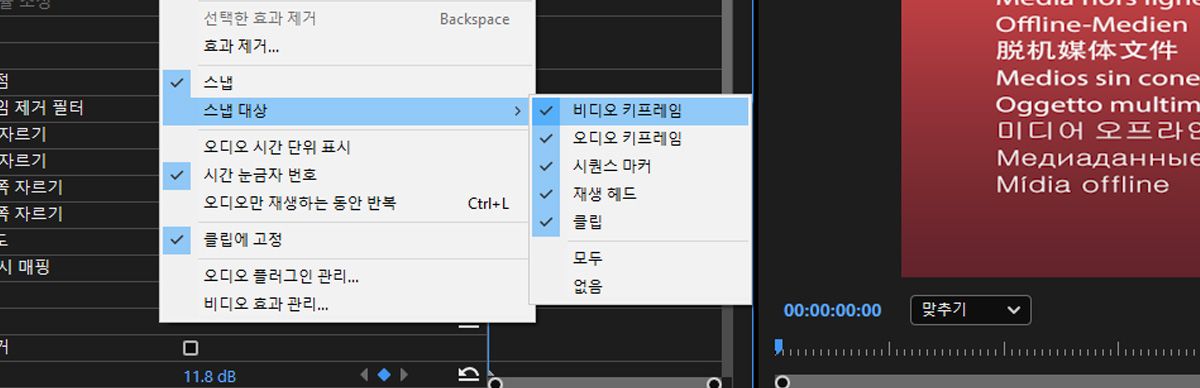This screenshot has width=1200, height=388.
Task: Open 비디오 효과 관리...
Action: click(x=347, y=304)
